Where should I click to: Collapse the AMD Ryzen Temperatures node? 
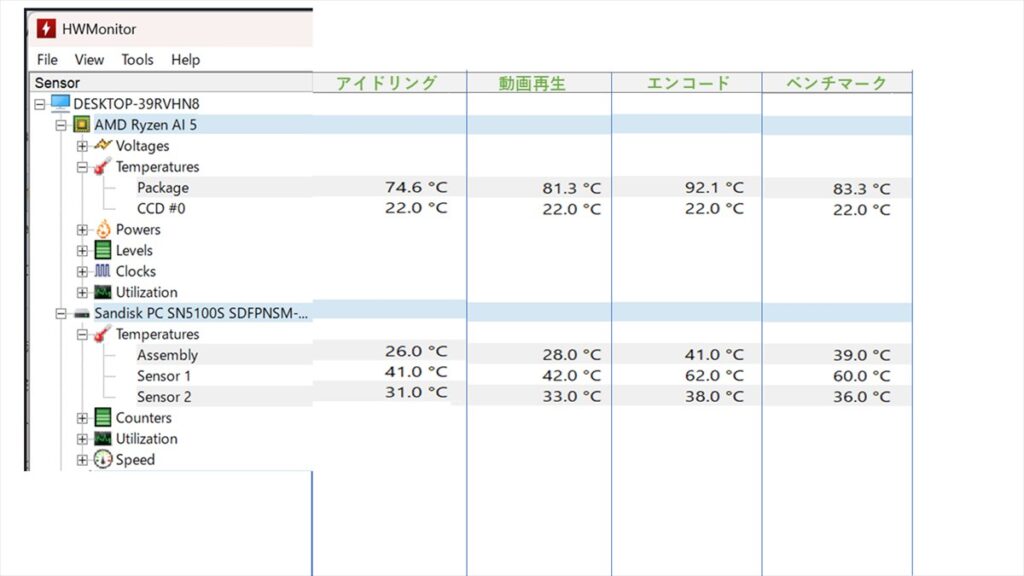tap(82, 167)
